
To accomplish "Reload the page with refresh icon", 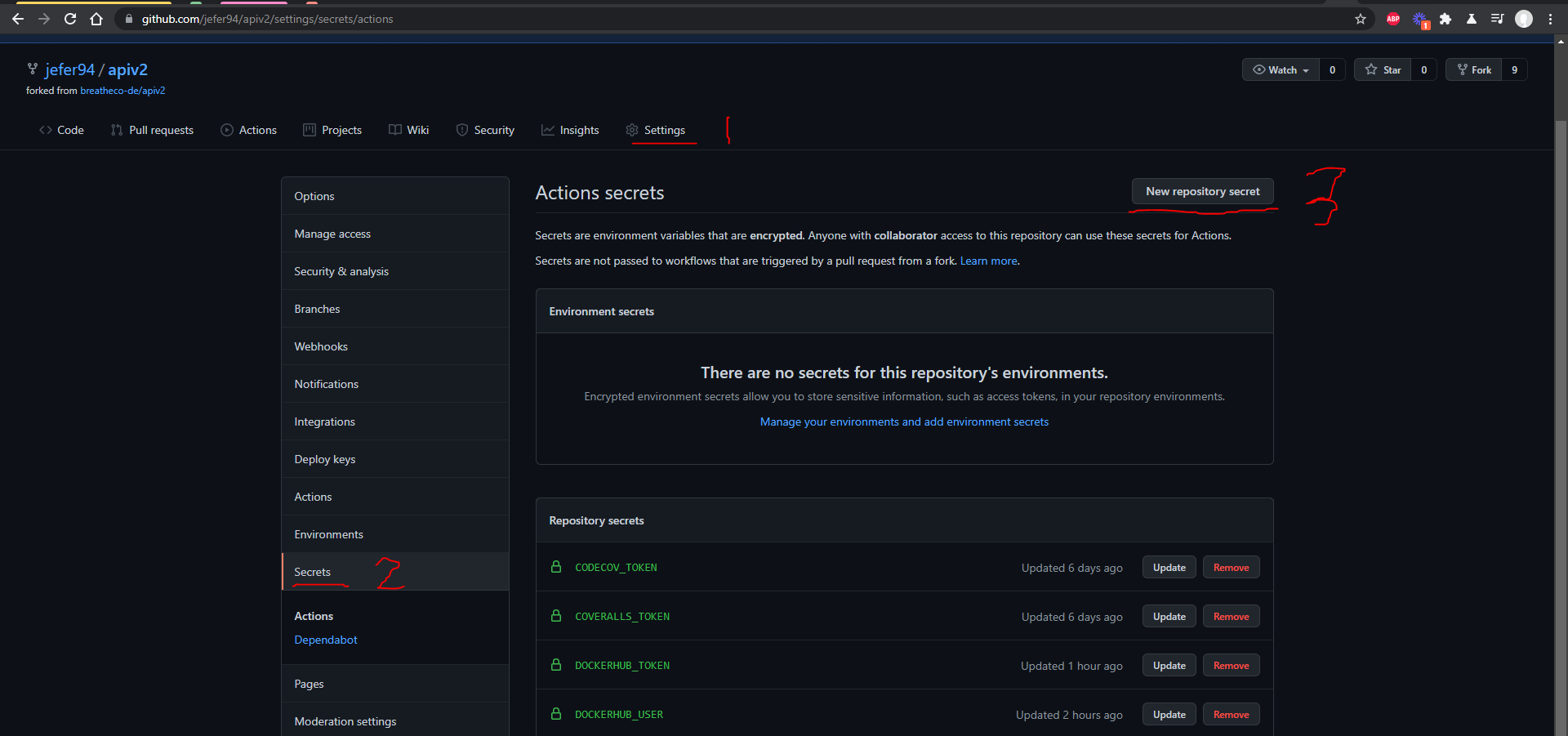I will 70,19.
